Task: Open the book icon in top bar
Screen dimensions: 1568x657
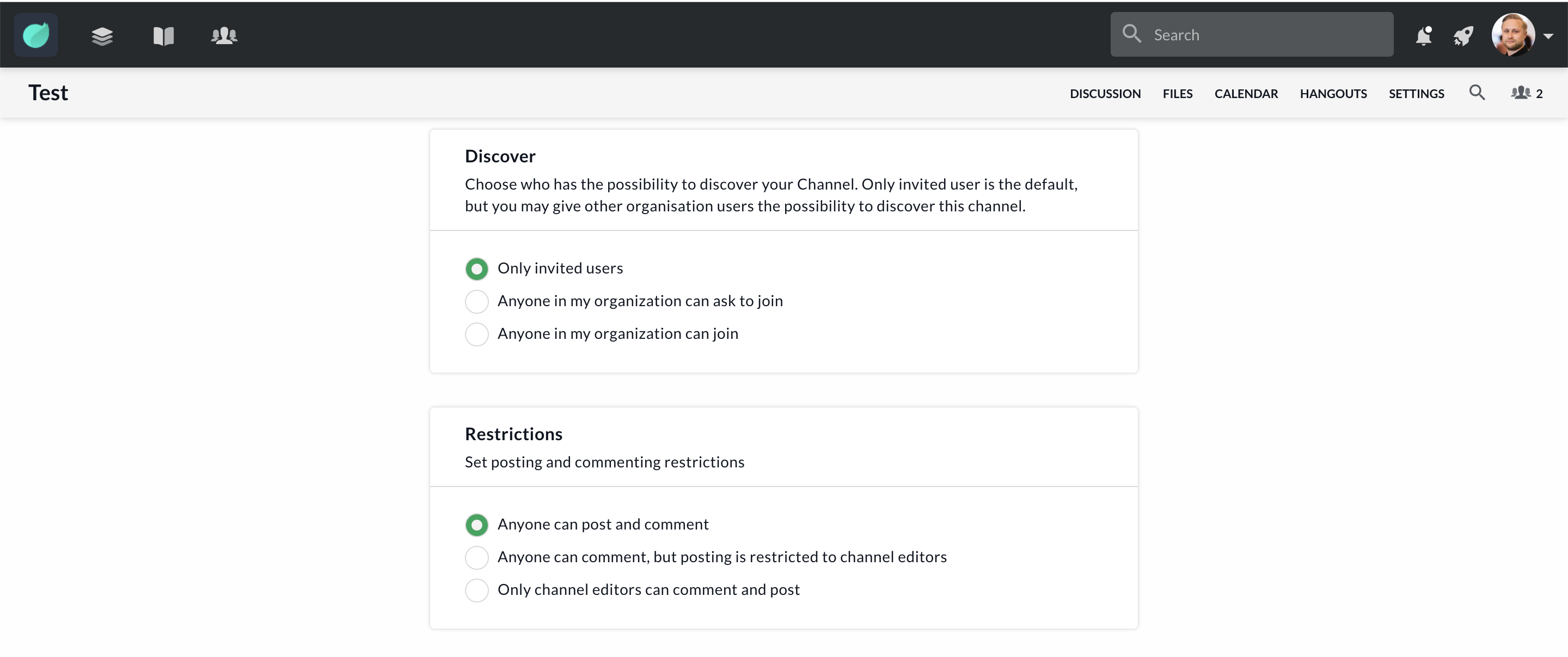Action: [x=163, y=36]
